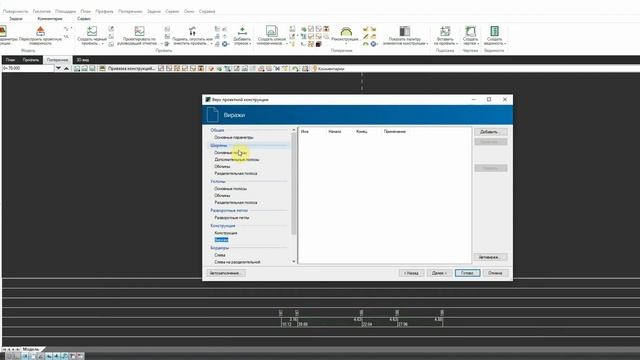The height and width of the screenshot is (360, 640).
Task: Click the Далее button
Action: [439, 273]
